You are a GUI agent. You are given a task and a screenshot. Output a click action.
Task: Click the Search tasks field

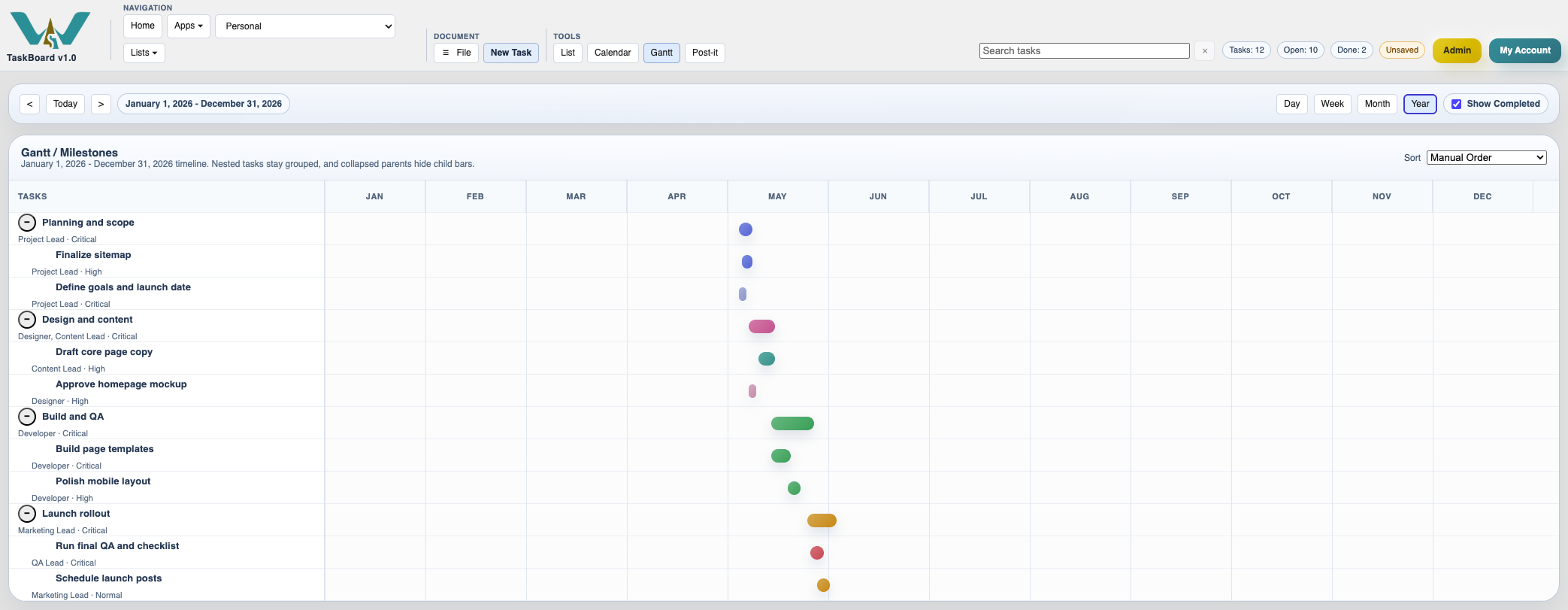tap(1085, 51)
